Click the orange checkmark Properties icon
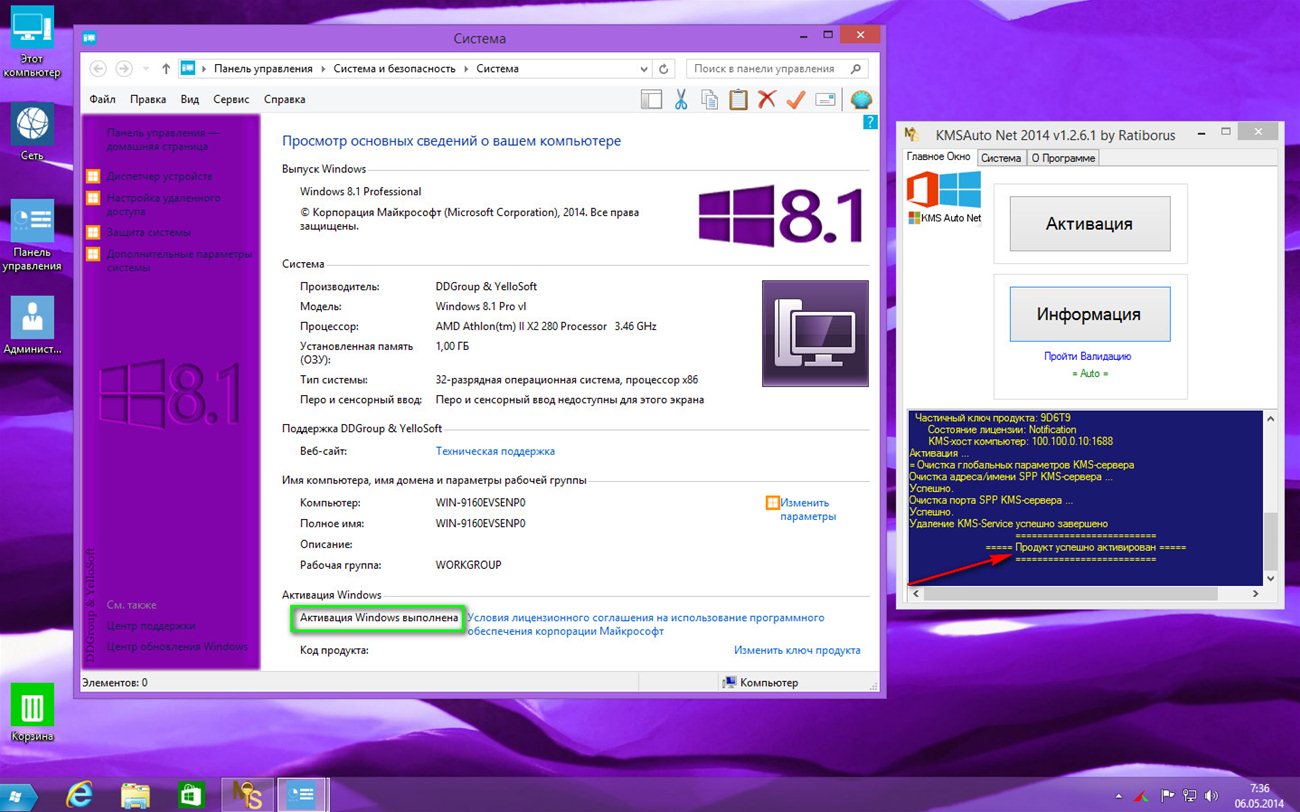Viewport: 1300px width, 812px height. [x=796, y=100]
